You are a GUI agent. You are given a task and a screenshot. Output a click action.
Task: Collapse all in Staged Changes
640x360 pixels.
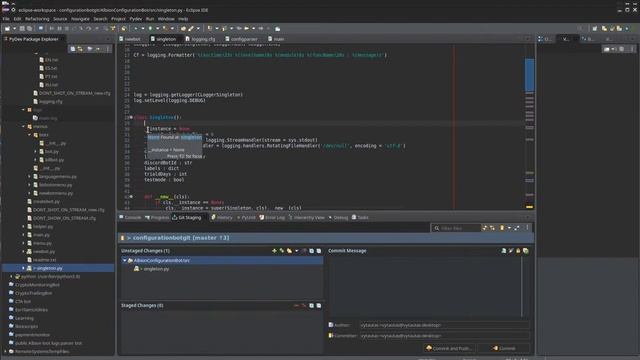click(x=319, y=305)
